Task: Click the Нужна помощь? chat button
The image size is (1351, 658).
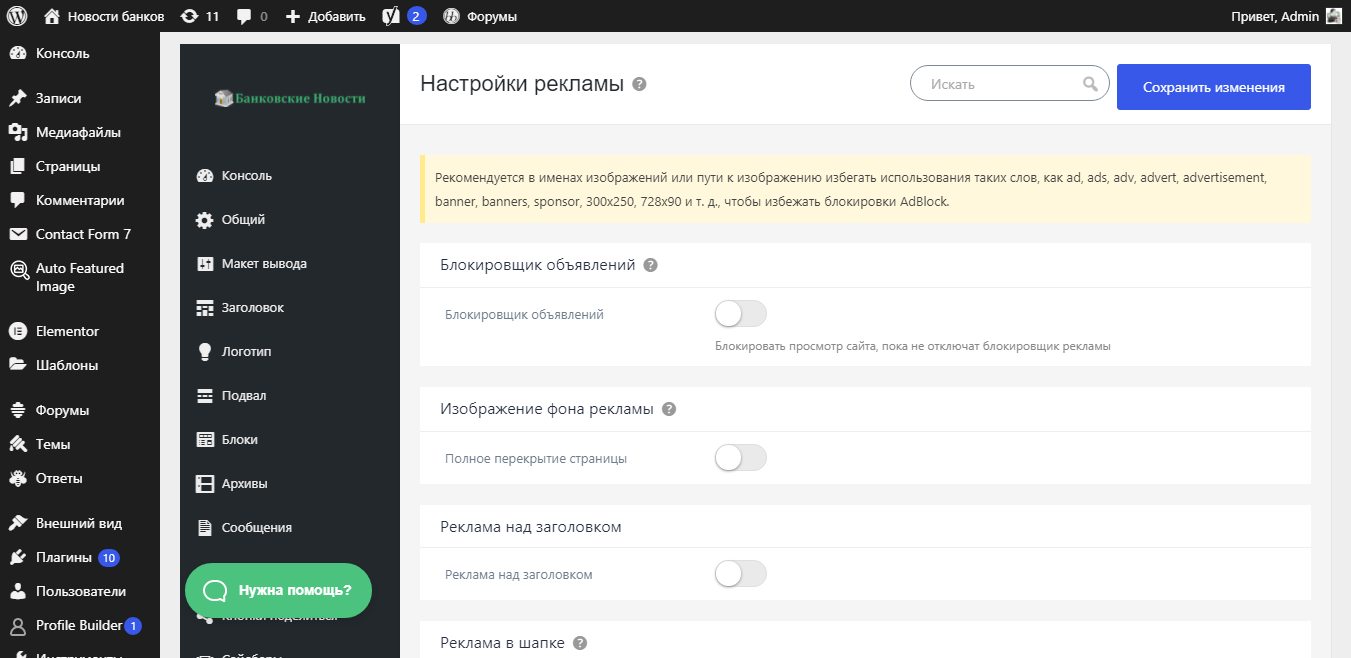Action: click(x=278, y=591)
